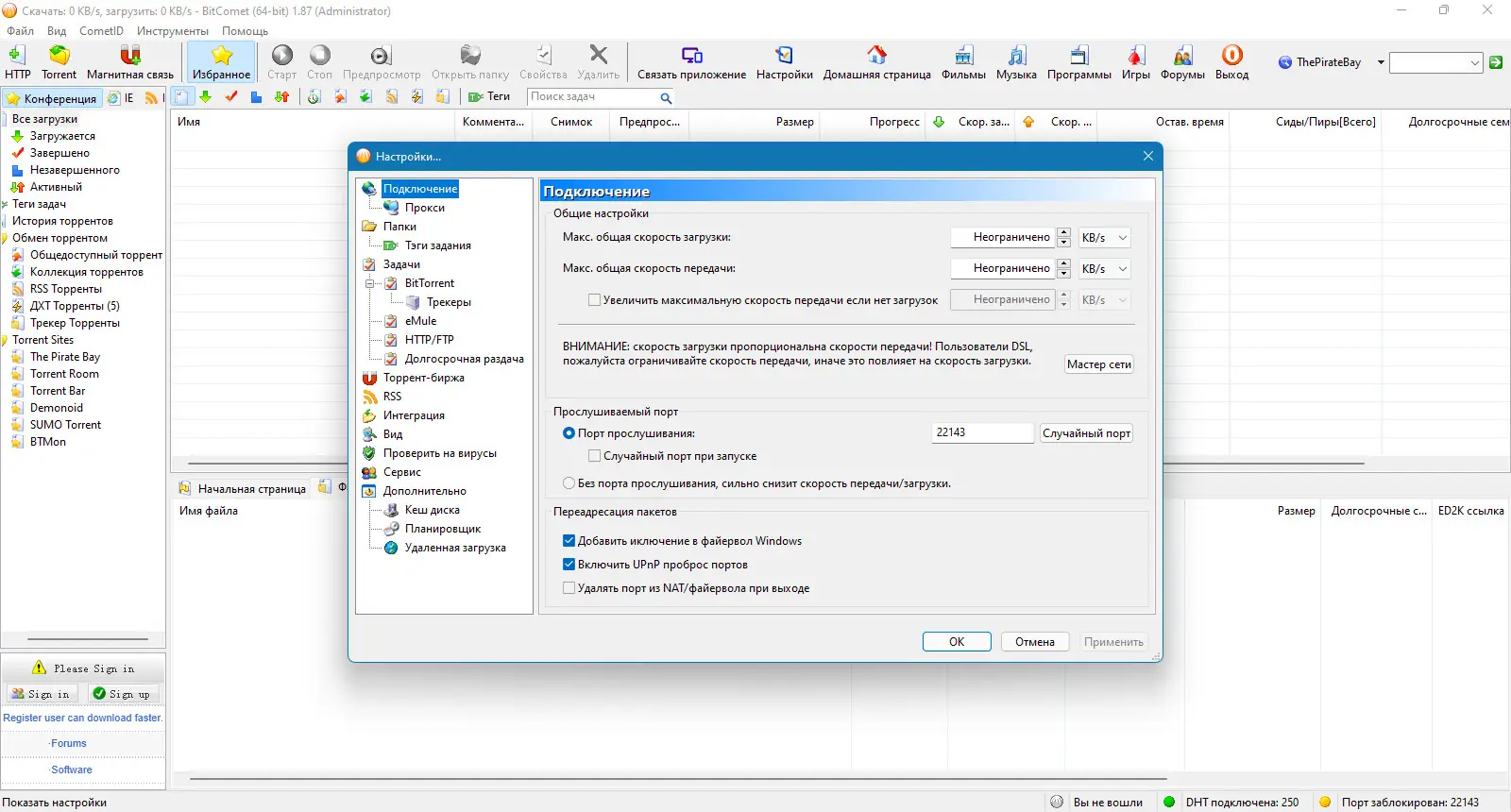Uncheck Включить UPnP проброс портов
The image size is (1511, 812).
[x=569, y=565]
